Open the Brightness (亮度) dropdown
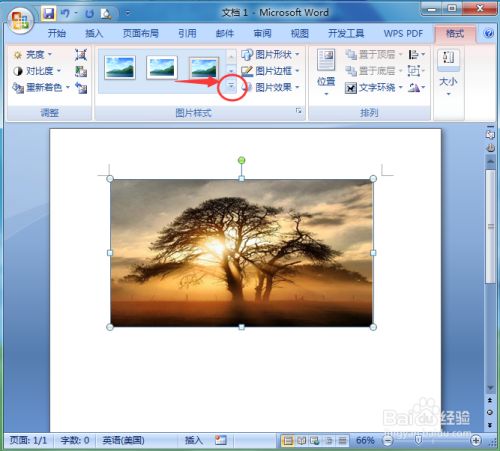This screenshot has height=451, width=500. coord(33,54)
